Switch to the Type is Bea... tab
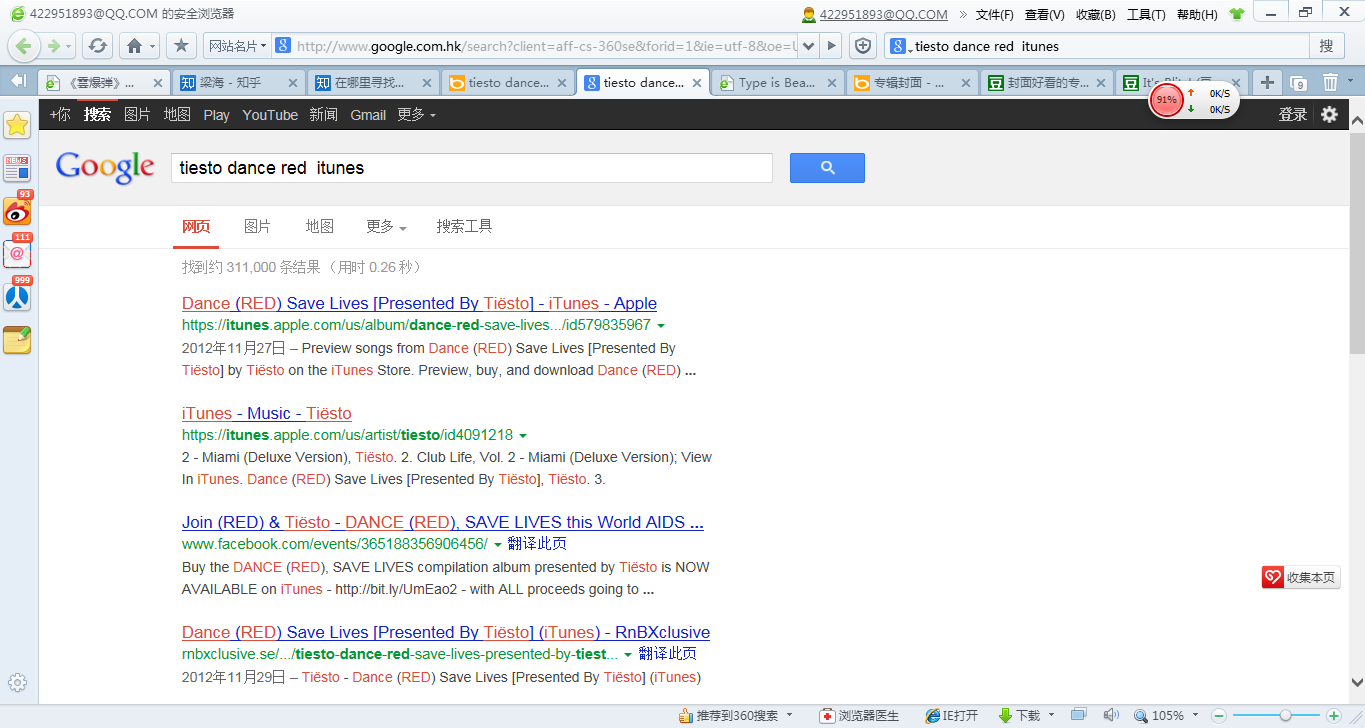The image size is (1365, 728). (x=776, y=83)
